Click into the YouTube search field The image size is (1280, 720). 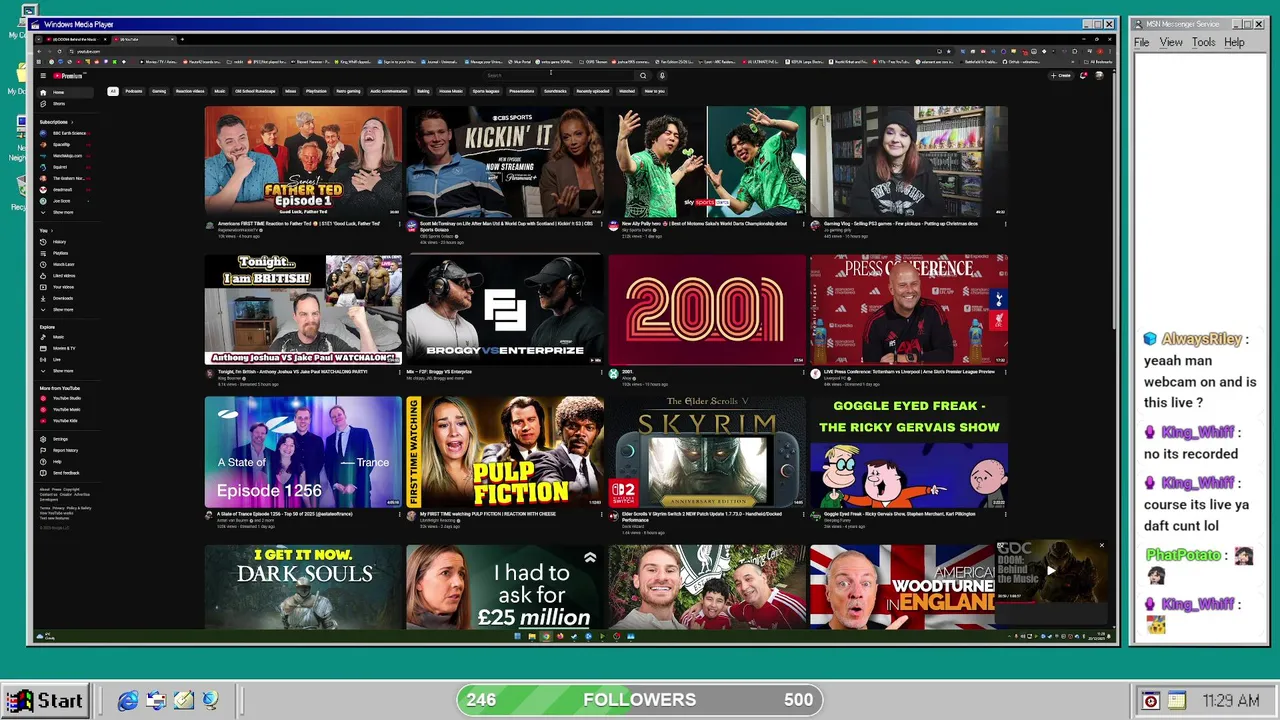[x=559, y=76]
